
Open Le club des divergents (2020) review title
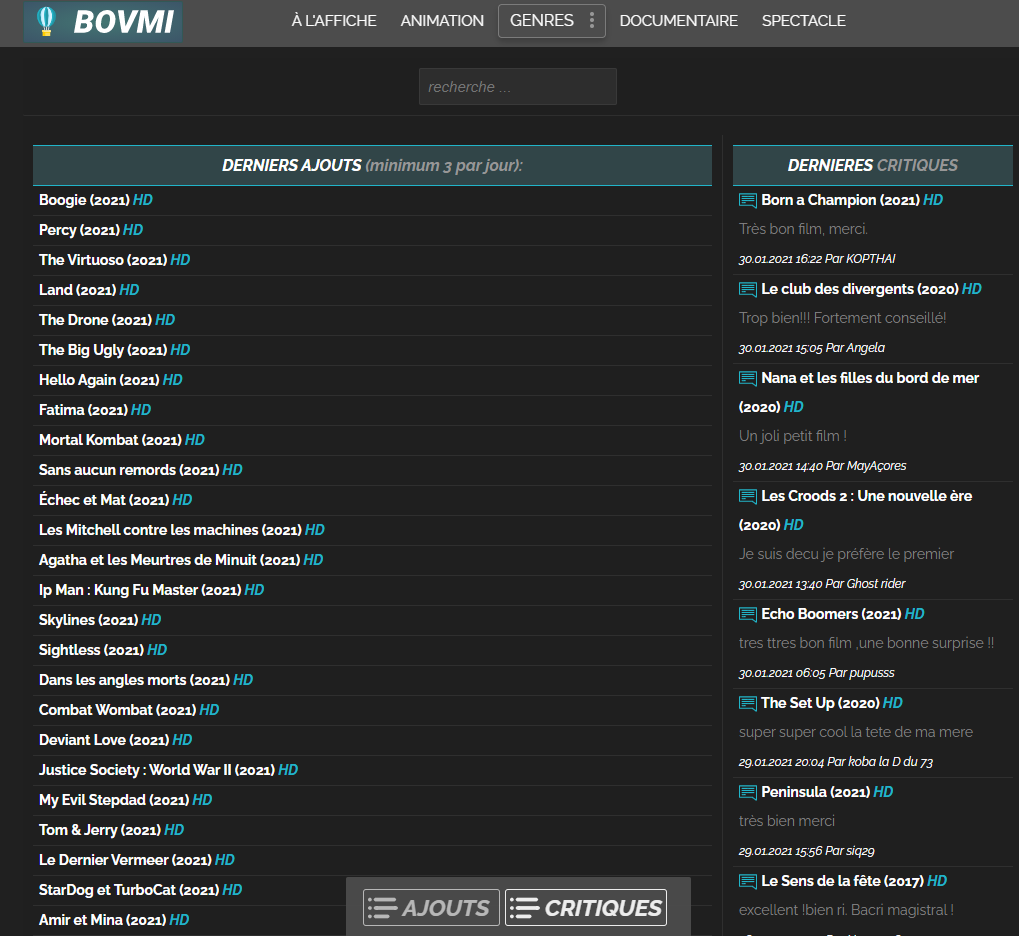pos(871,289)
